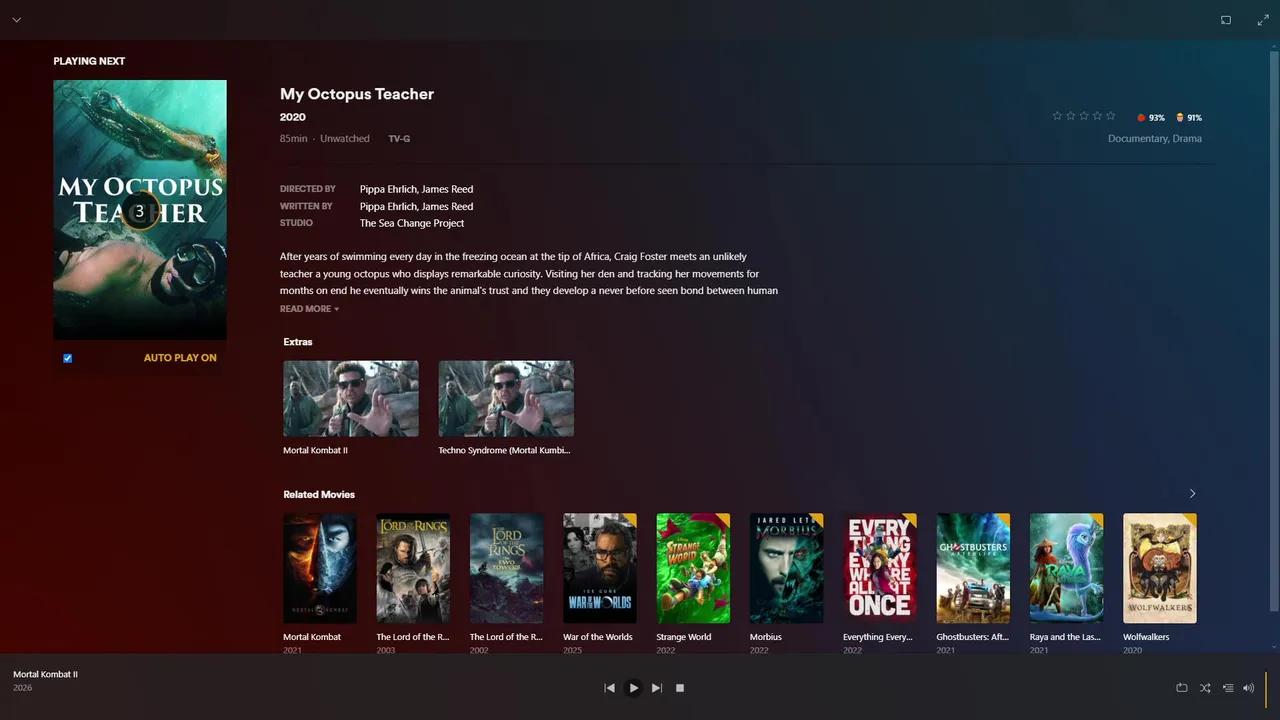This screenshot has height=720, width=1280.
Task: Open the War of the Worlds poster
Action: [x=600, y=568]
